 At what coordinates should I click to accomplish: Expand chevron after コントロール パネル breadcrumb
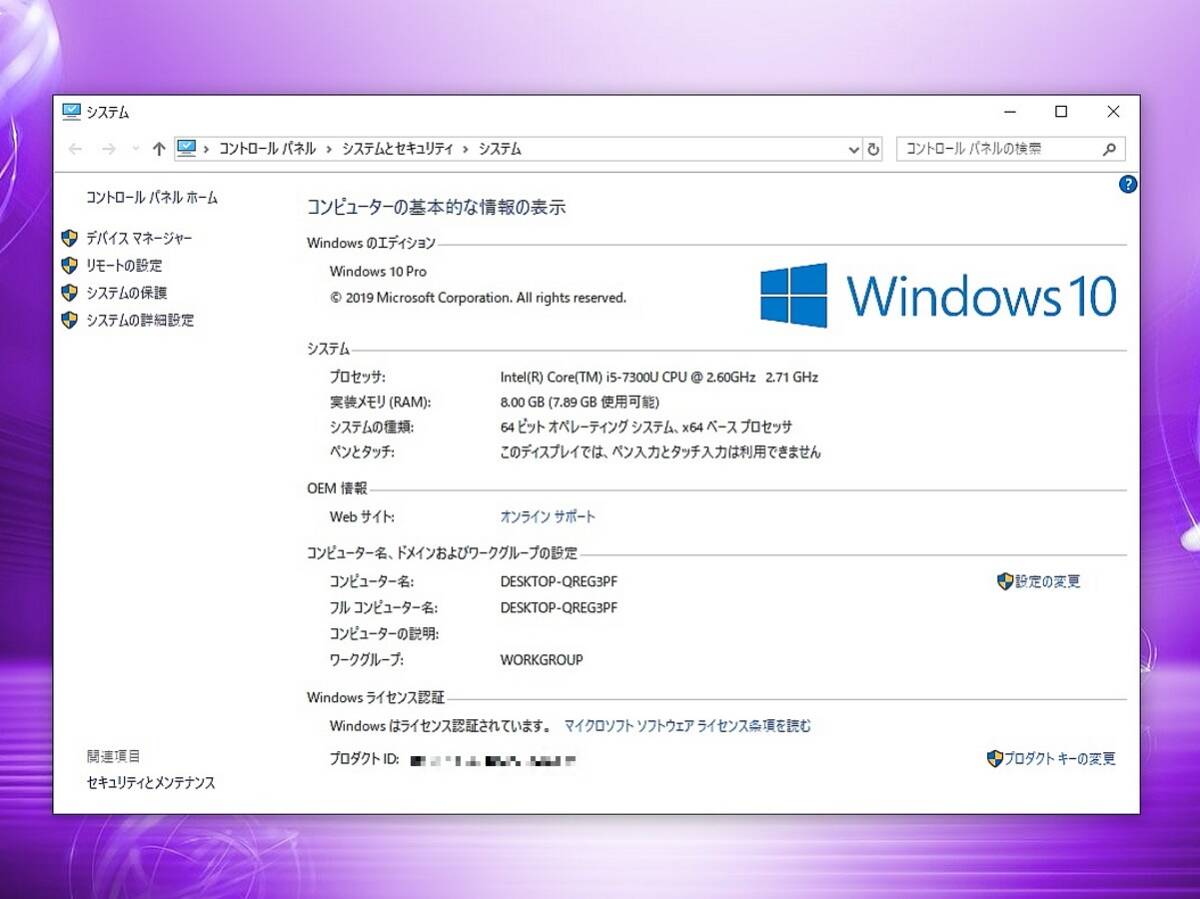pyautogui.click(x=329, y=149)
